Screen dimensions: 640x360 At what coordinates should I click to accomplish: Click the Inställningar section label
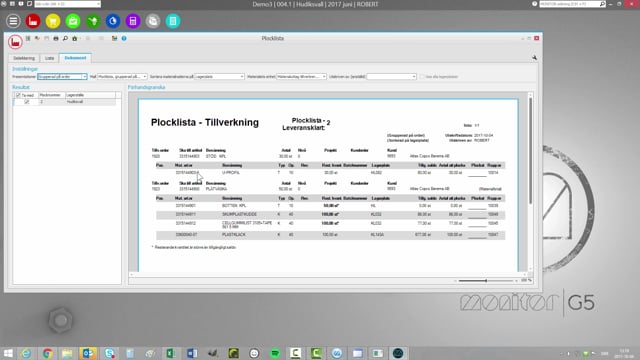pyautogui.click(x=25, y=69)
